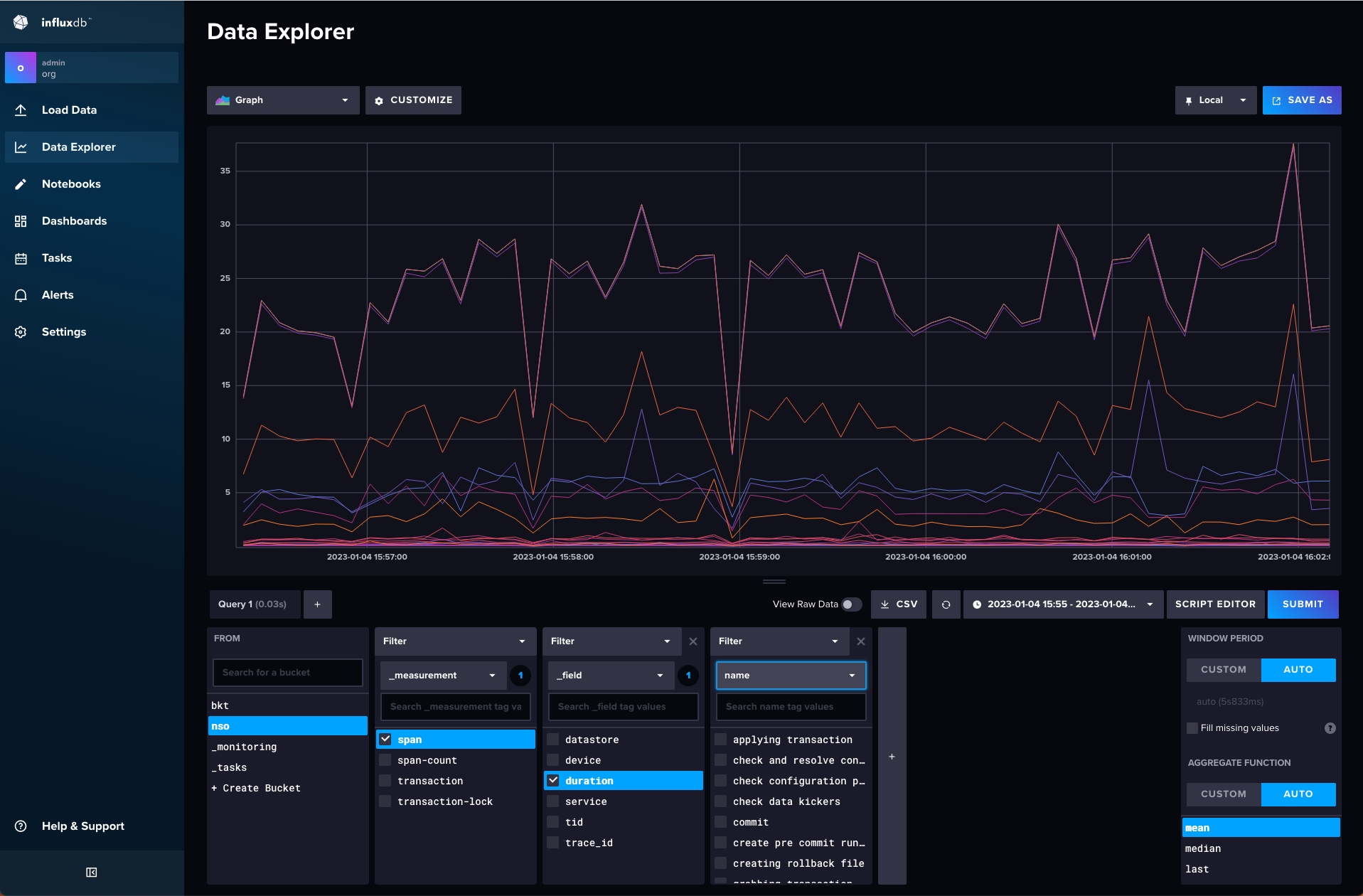This screenshot has height=896, width=1363.
Task: Add another filter builder card
Action: [x=892, y=757]
